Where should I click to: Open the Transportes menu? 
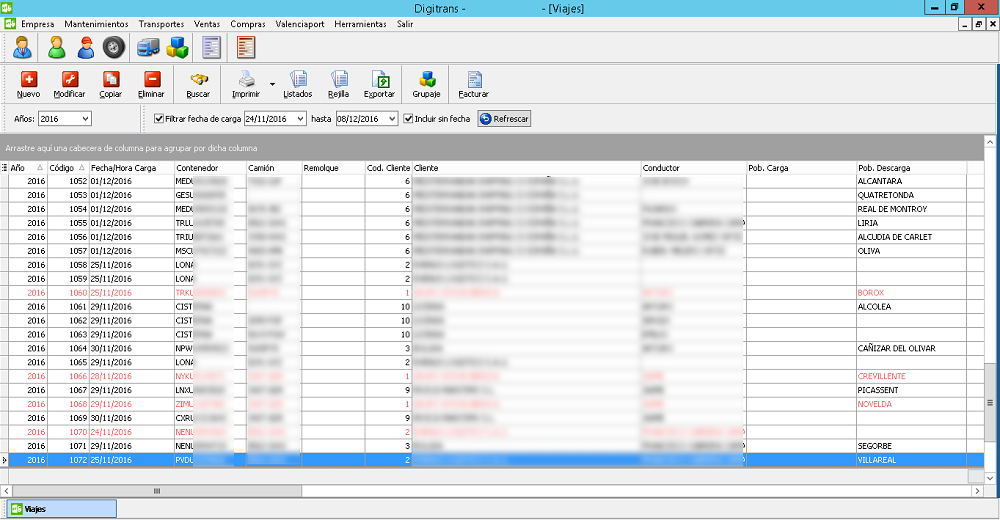[x=161, y=23]
